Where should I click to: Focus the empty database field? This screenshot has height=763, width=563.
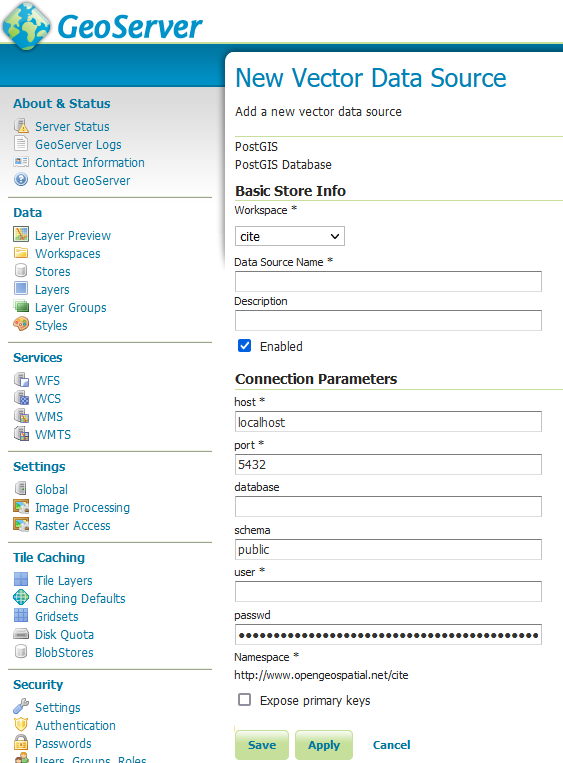[x=388, y=507]
